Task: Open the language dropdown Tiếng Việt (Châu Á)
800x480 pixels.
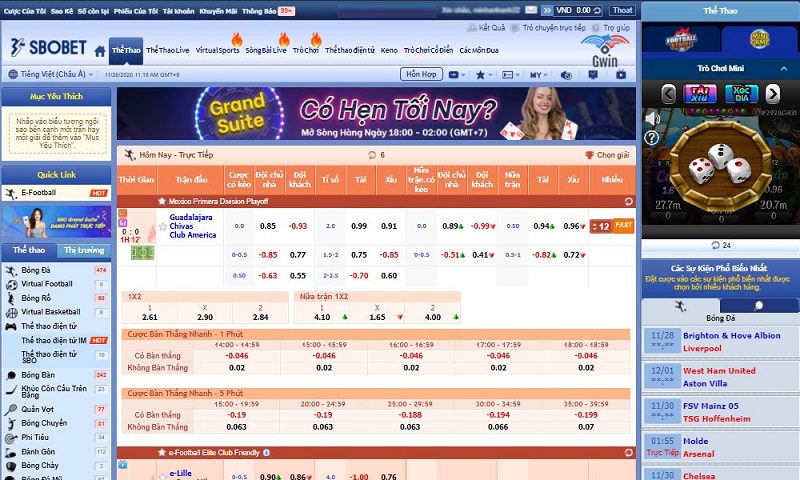Action: tap(51, 74)
